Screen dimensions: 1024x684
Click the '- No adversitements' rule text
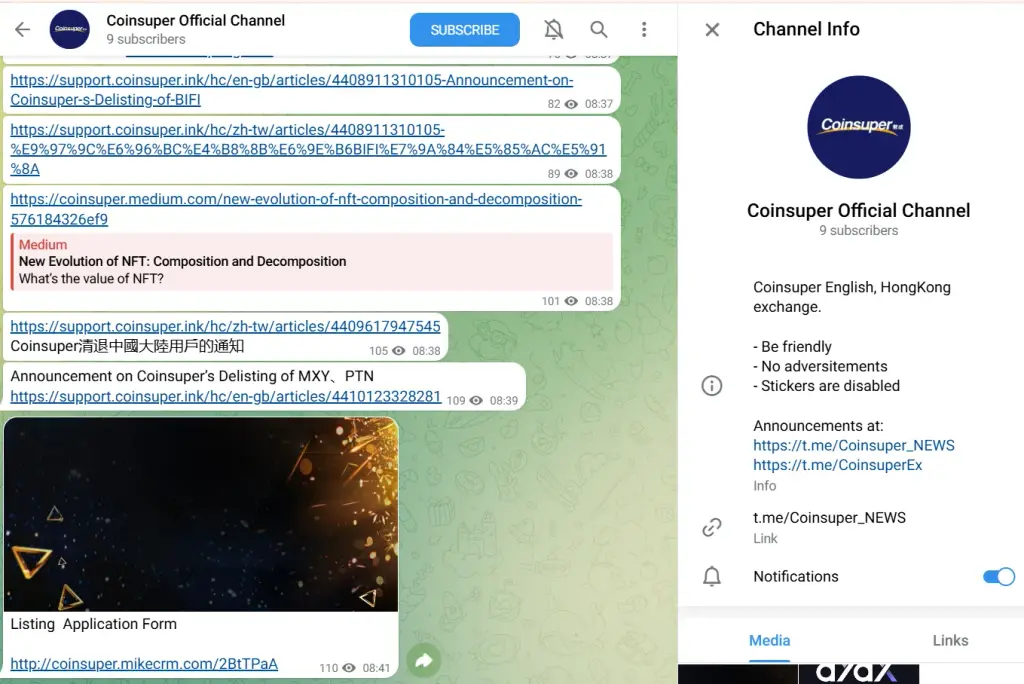pos(820,366)
